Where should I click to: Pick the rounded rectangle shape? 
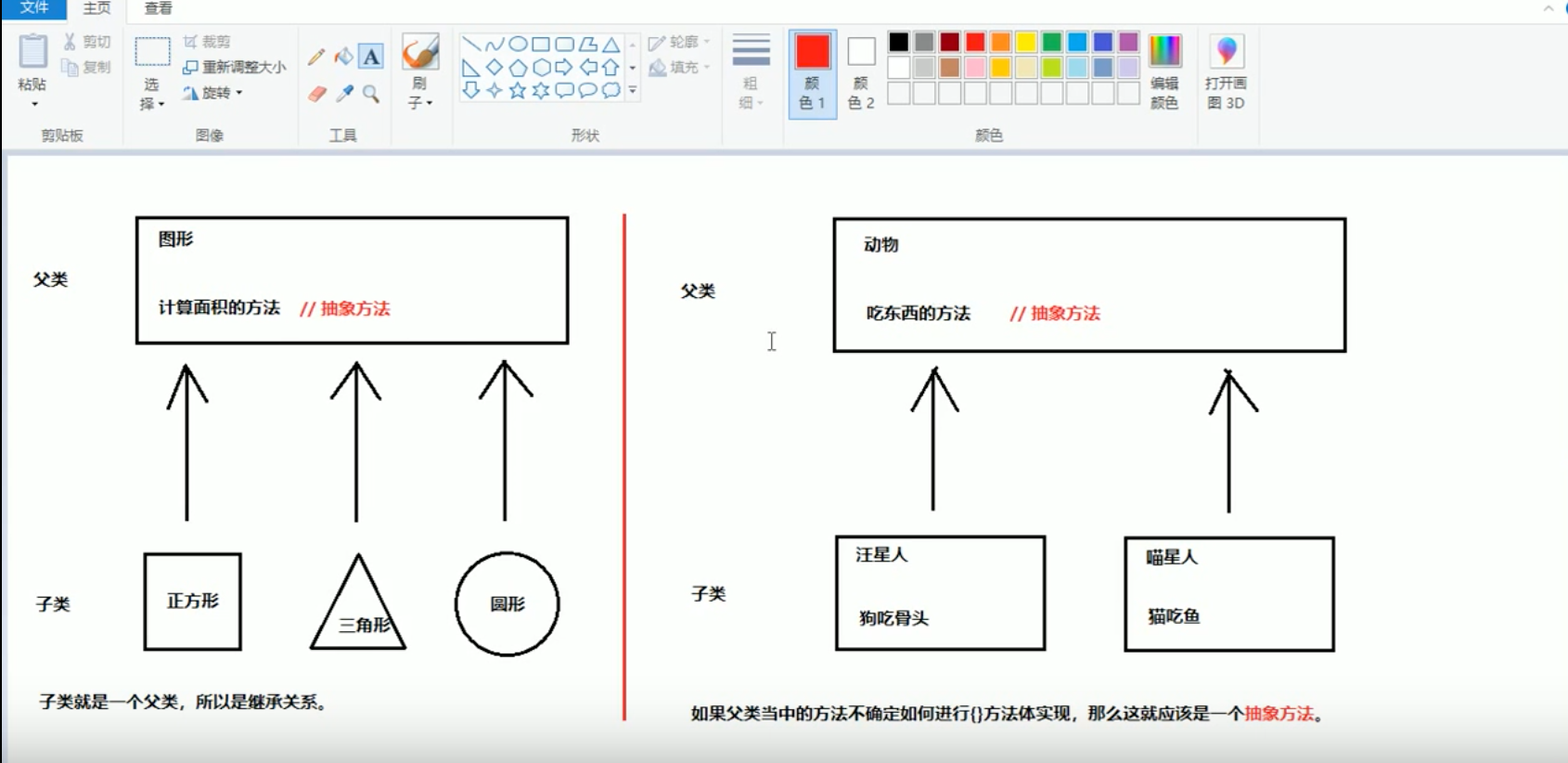coord(564,44)
